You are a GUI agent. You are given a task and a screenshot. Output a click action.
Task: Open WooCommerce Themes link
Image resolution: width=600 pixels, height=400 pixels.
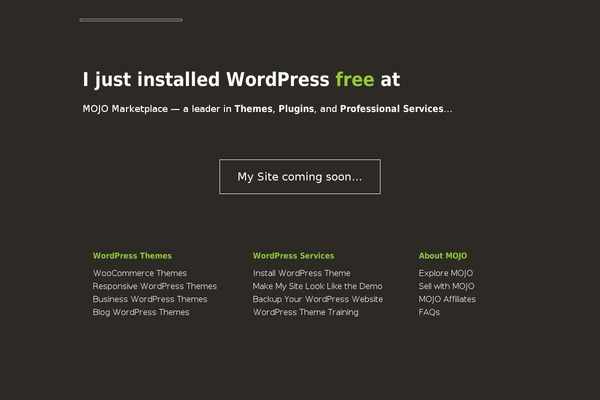(140, 273)
